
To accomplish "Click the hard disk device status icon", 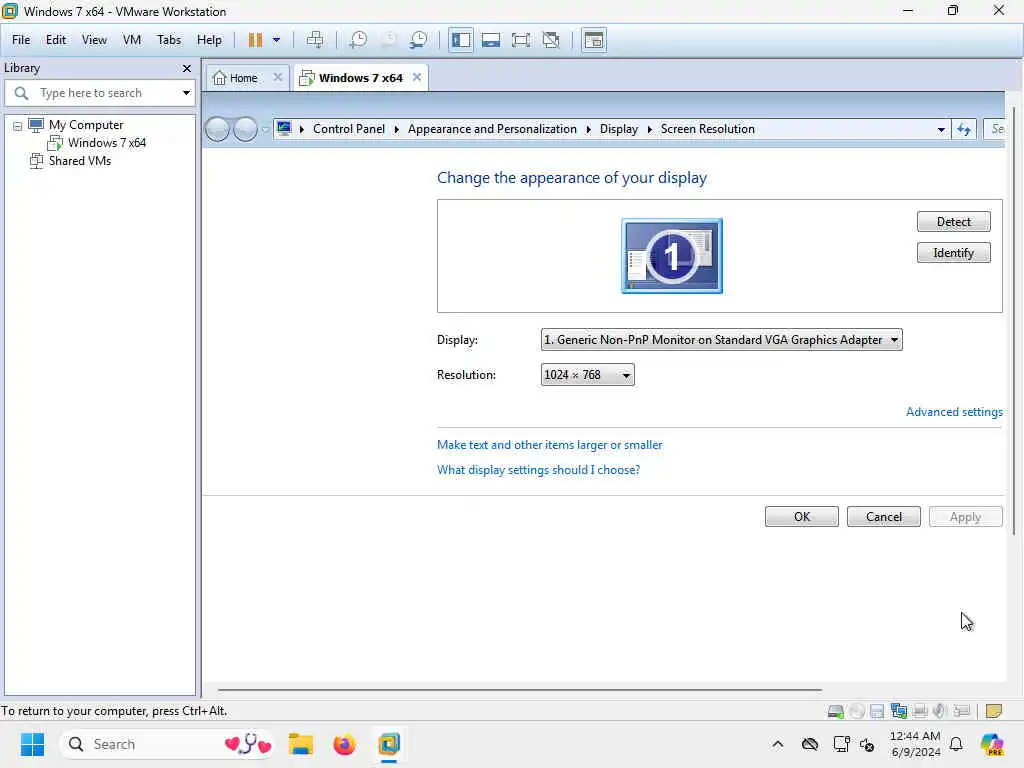I will 835,711.
